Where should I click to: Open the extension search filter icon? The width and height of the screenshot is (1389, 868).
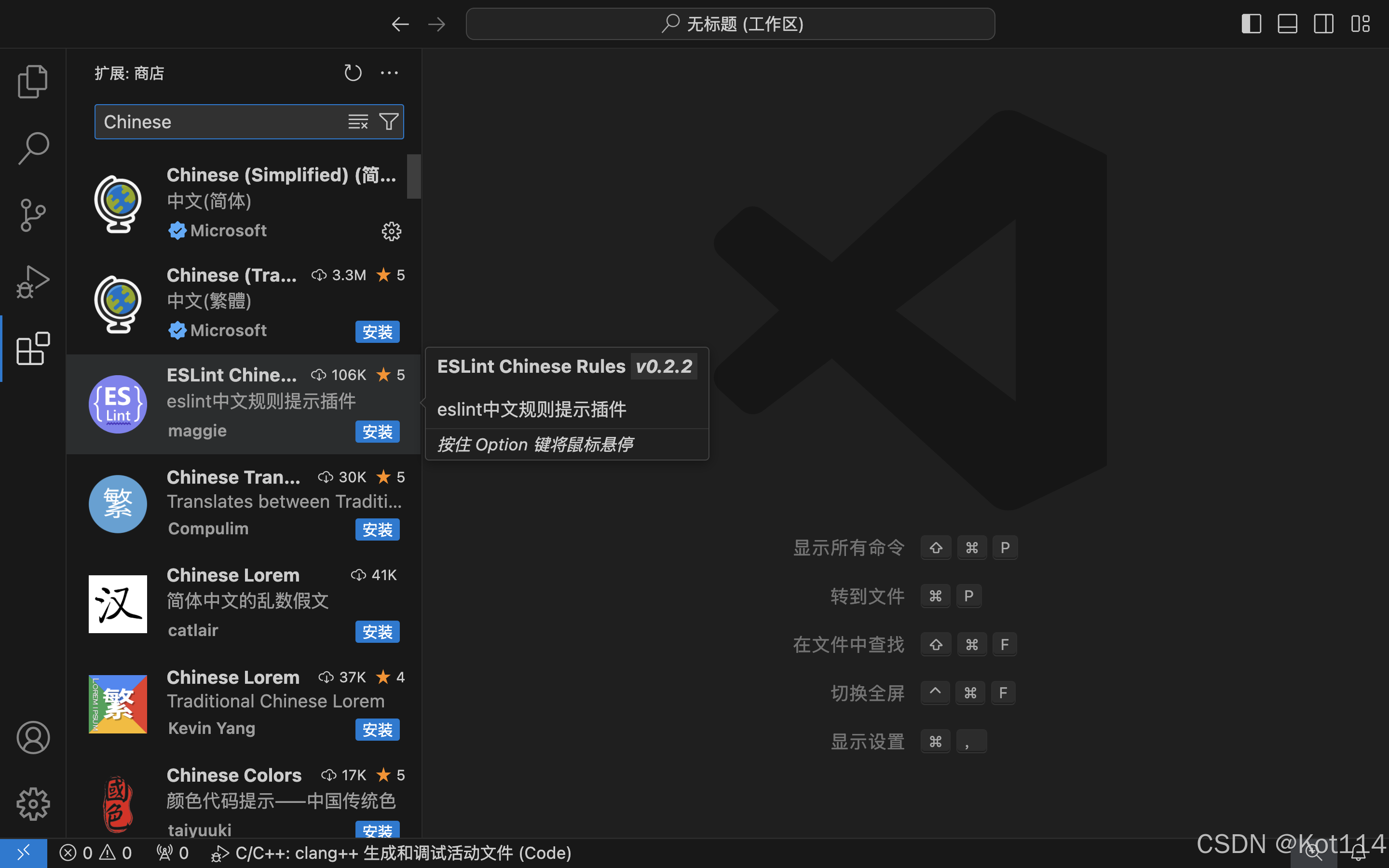389,121
